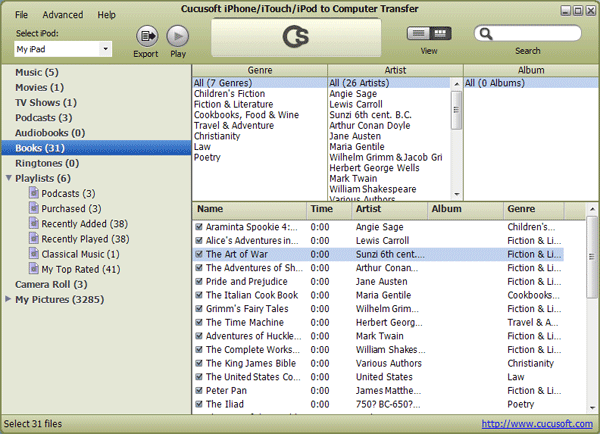Viewport: 600px width, 434px height.
Task: Select Ringtones (0) category
Action: 47,163
